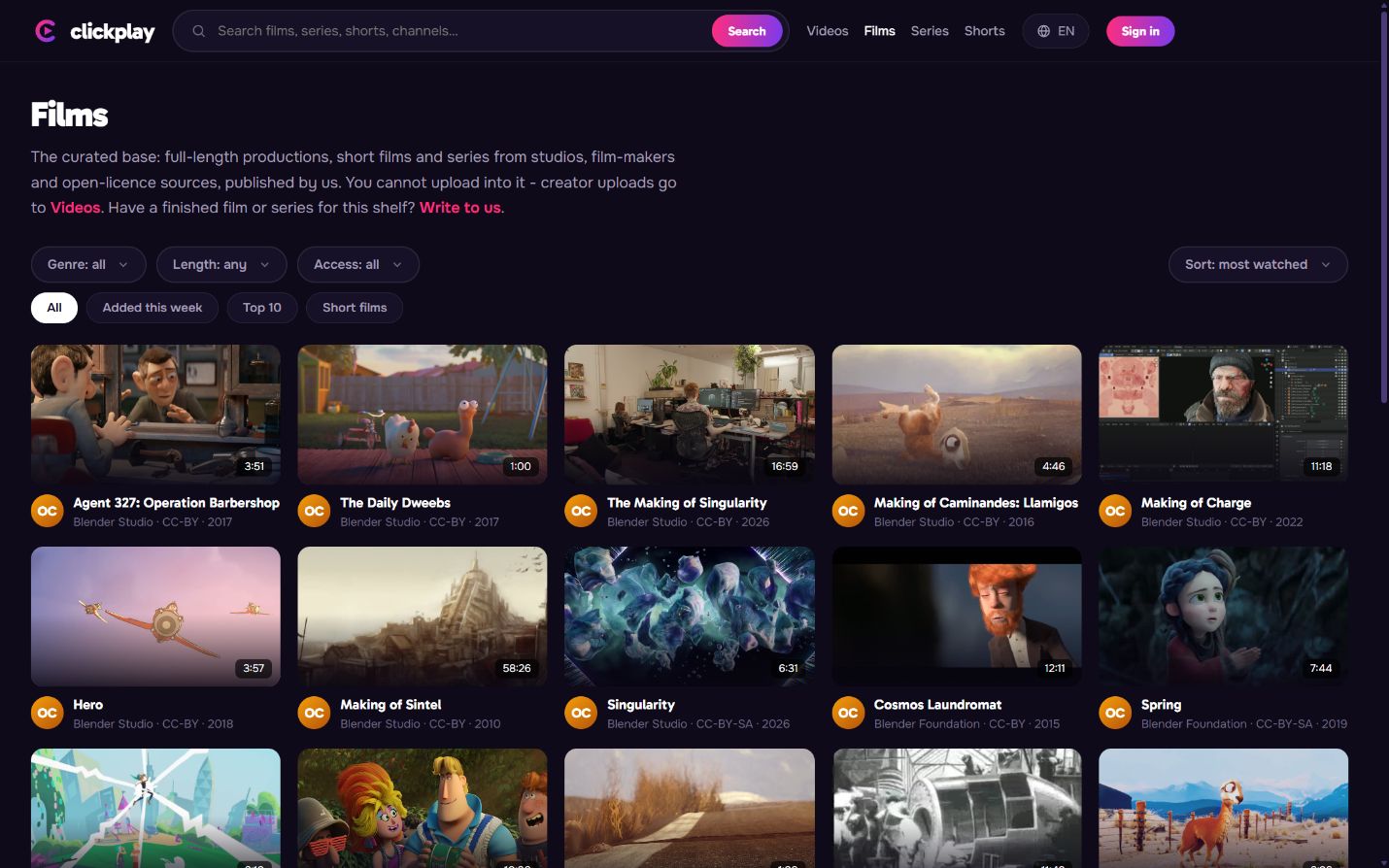
Task: Click "Blender Foundation · CC-BY · 2015" text
Action: pyautogui.click(x=966, y=724)
